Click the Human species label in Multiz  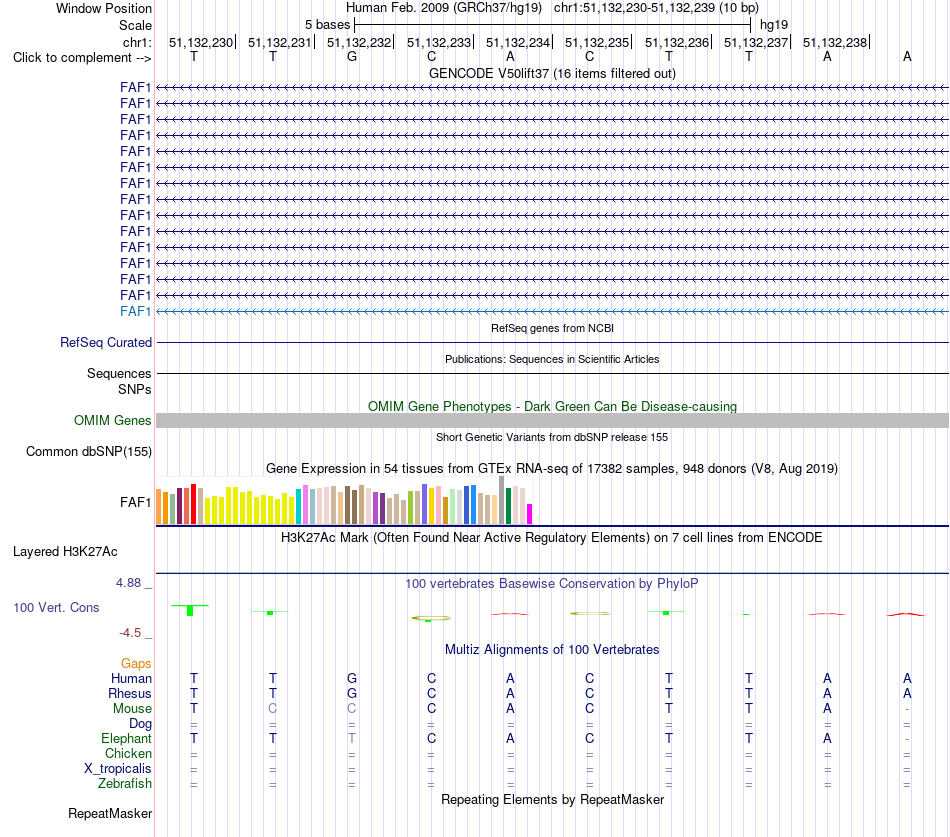(x=131, y=678)
